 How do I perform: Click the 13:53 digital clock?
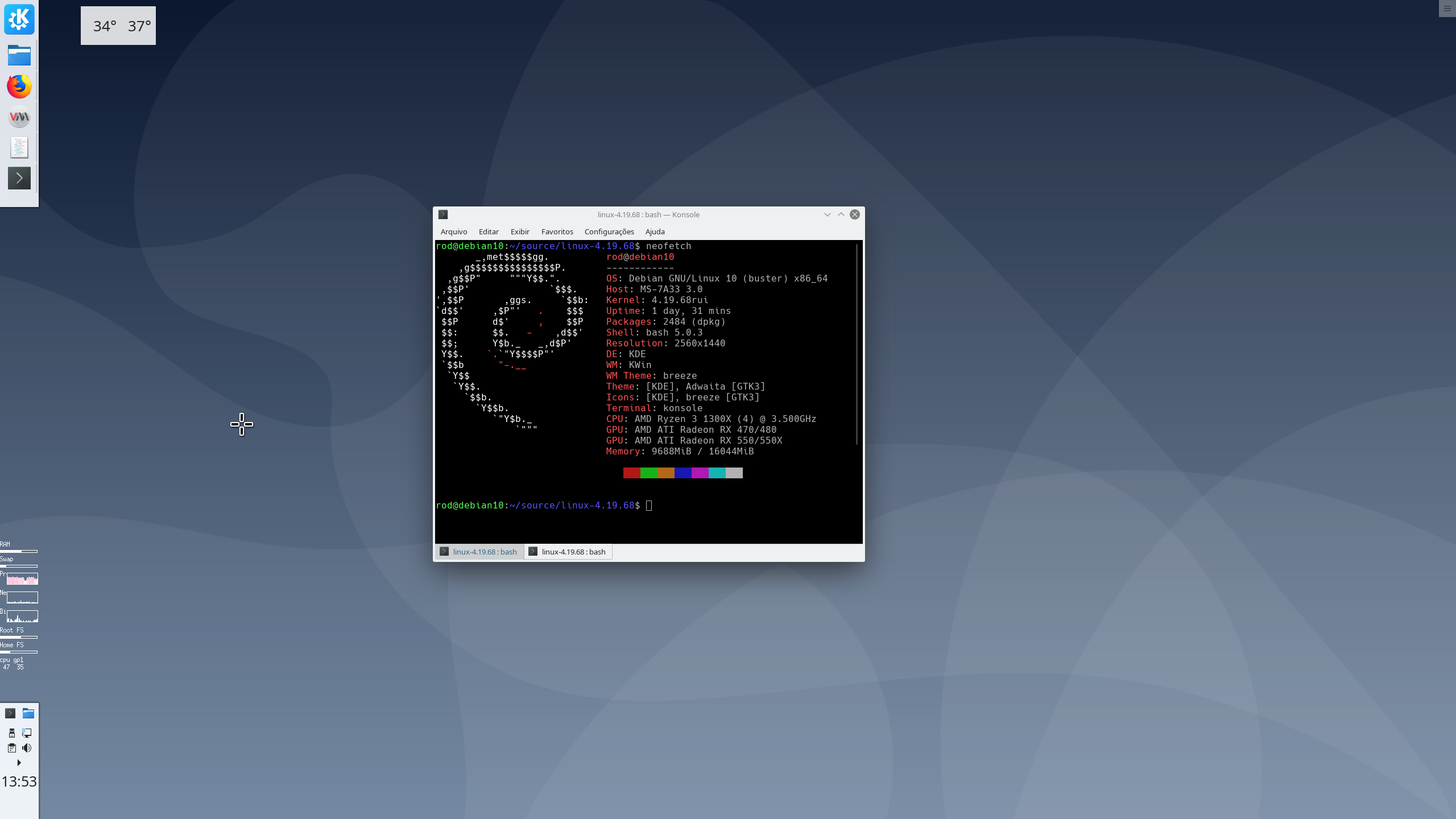tap(19, 781)
